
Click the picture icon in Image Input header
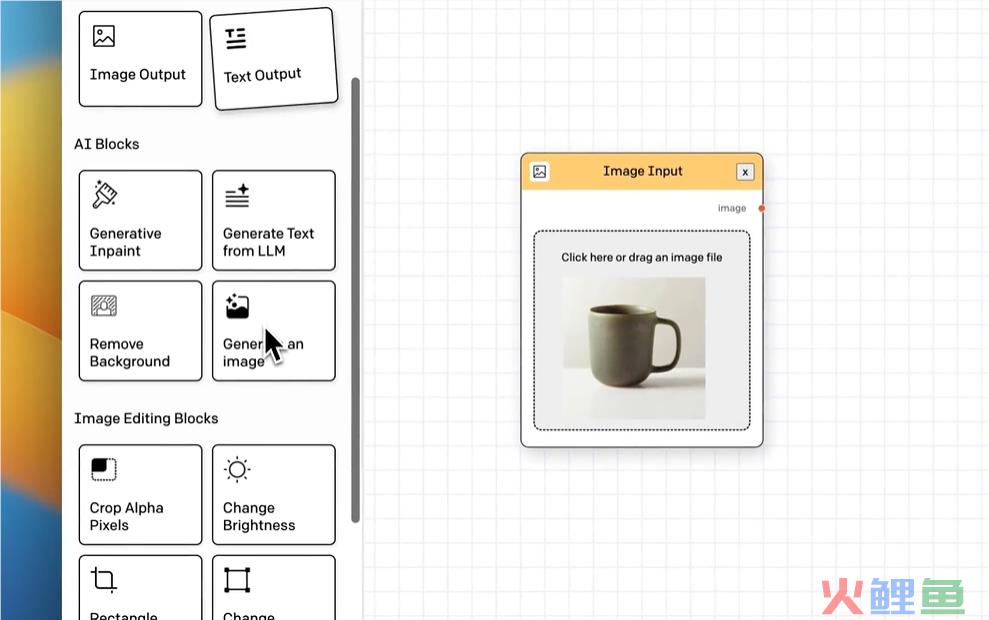pyautogui.click(x=539, y=172)
